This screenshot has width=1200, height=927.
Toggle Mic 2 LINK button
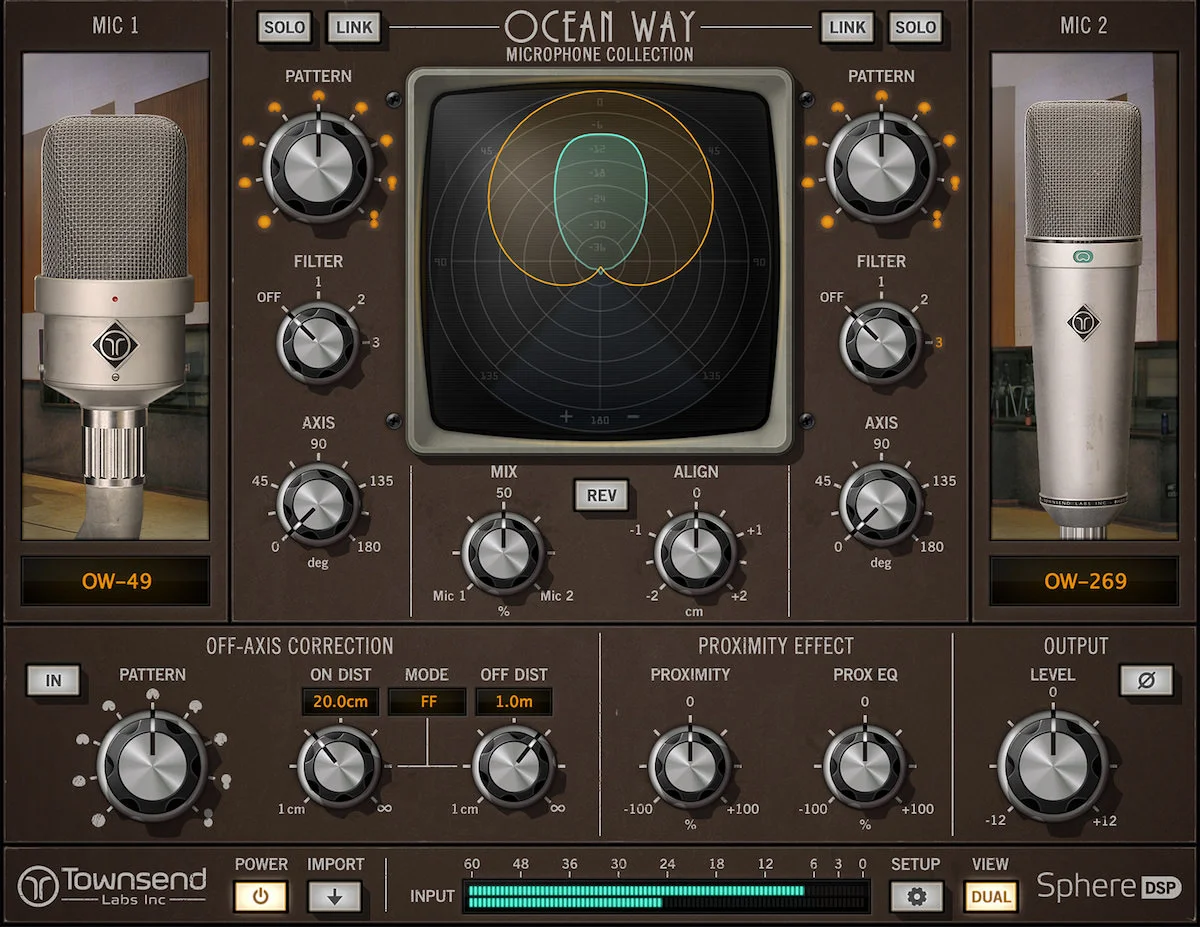pyautogui.click(x=847, y=27)
